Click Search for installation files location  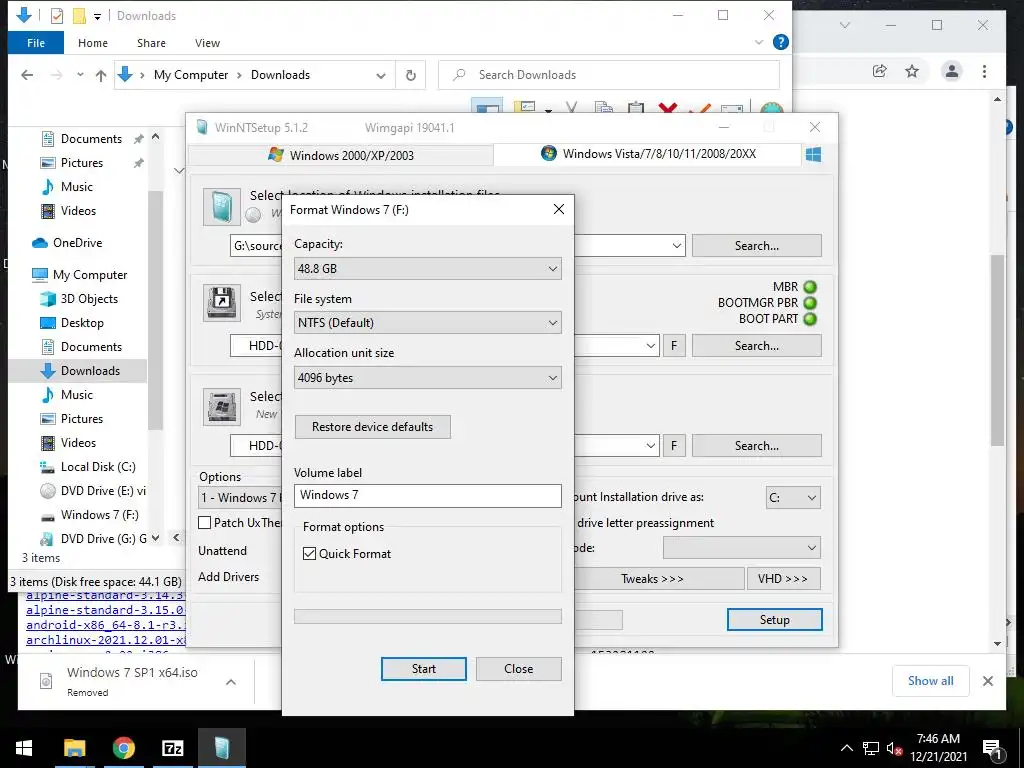pyautogui.click(x=757, y=246)
